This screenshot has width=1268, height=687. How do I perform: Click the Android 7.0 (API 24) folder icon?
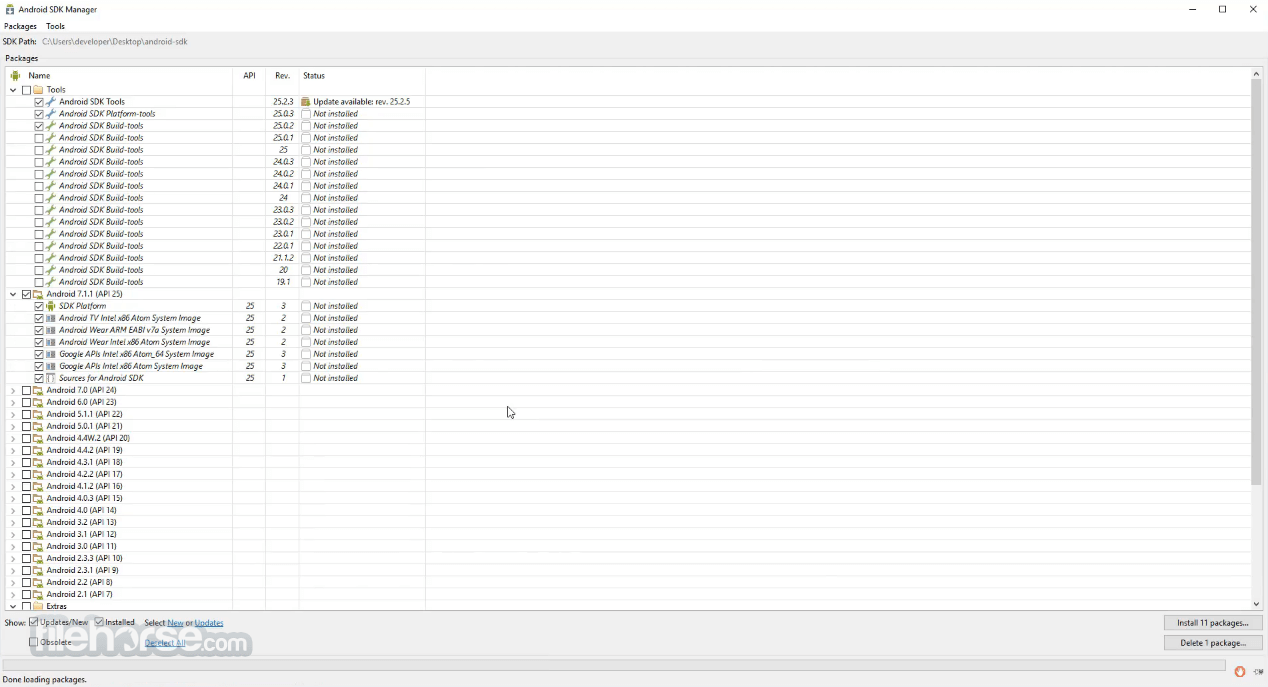(x=39, y=390)
